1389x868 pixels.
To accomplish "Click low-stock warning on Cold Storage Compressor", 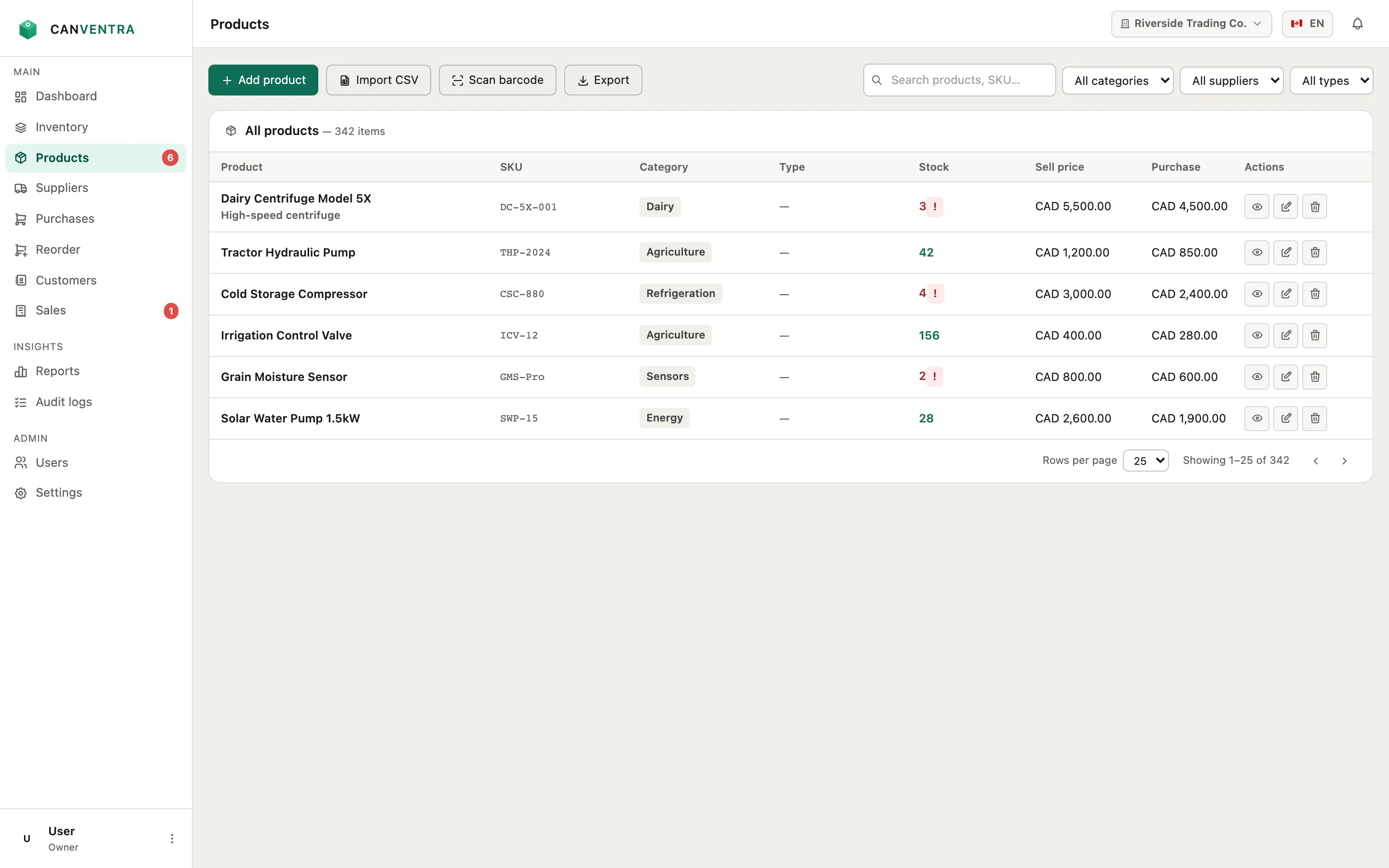I will click(x=935, y=293).
